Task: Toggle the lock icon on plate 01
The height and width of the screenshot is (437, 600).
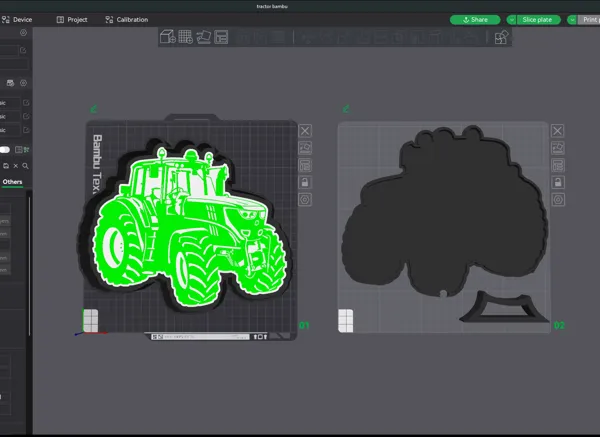Action: click(305, 182)
